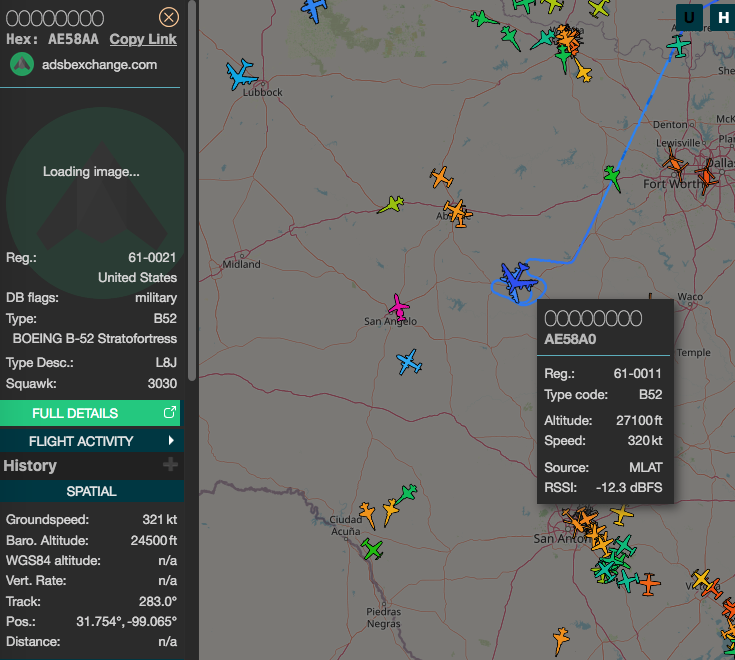The image size is (735, 660).
Task: Select the red-orange helicopter over Fort Worth
Action: [706, 175]
